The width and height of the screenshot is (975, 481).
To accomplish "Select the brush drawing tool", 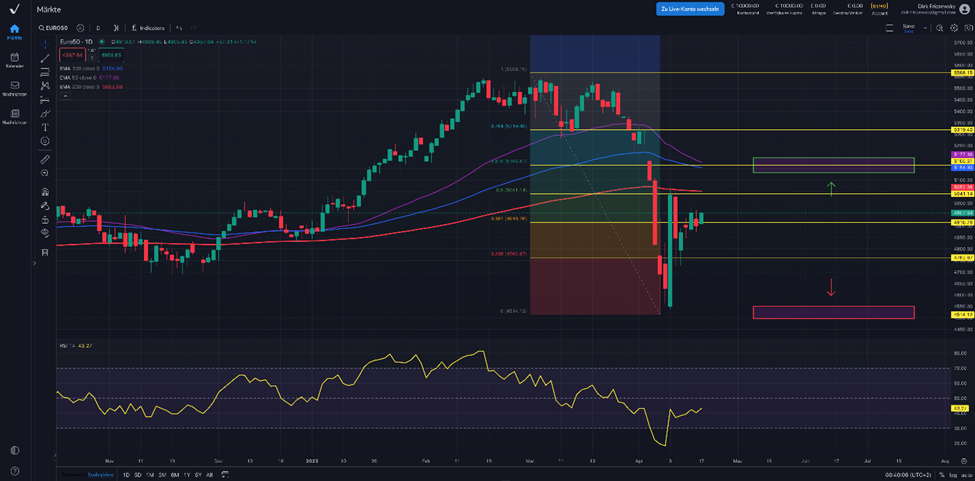I will [x=45, y=113].
